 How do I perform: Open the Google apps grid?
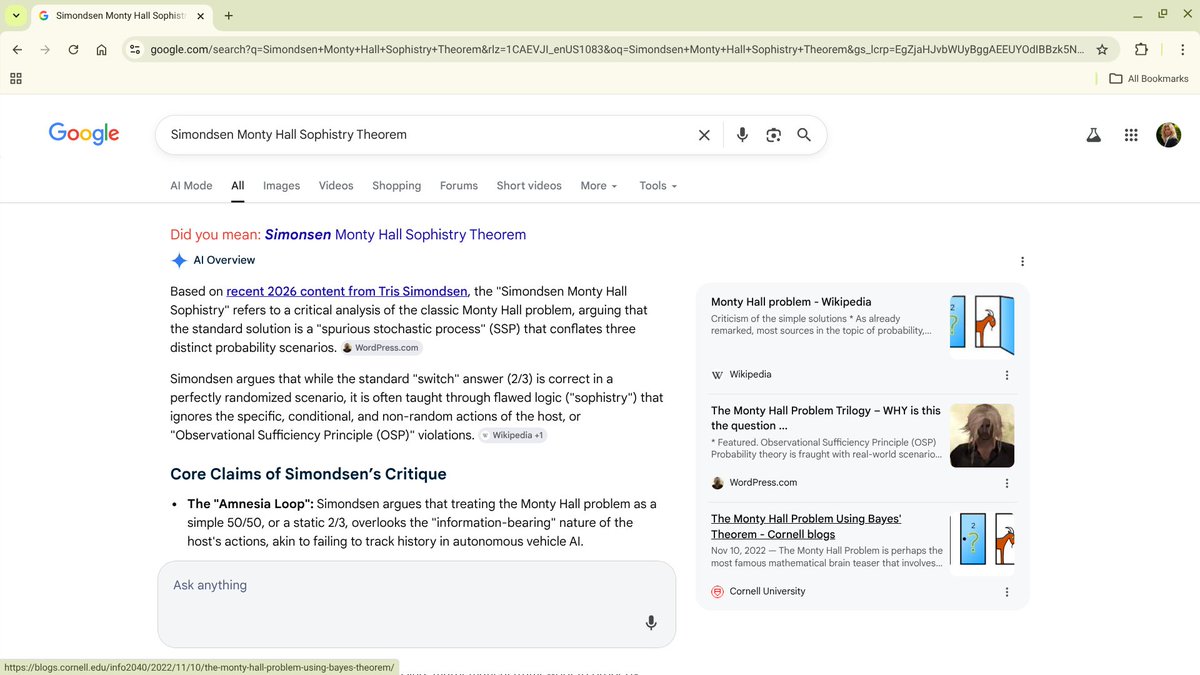point(1131,135)
